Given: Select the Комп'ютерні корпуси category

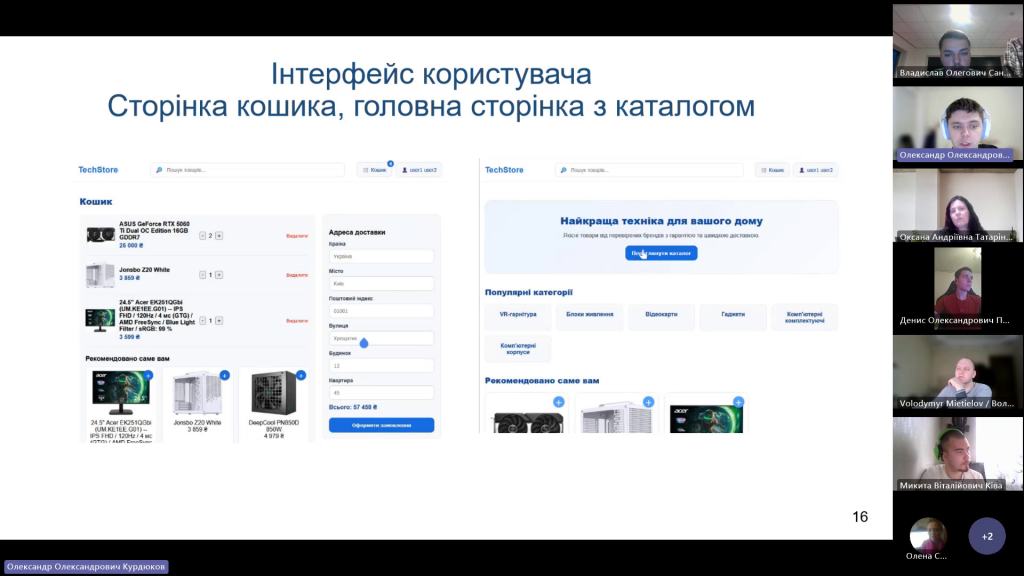Looking at the screenshot, I should click(x=518, y=349).
